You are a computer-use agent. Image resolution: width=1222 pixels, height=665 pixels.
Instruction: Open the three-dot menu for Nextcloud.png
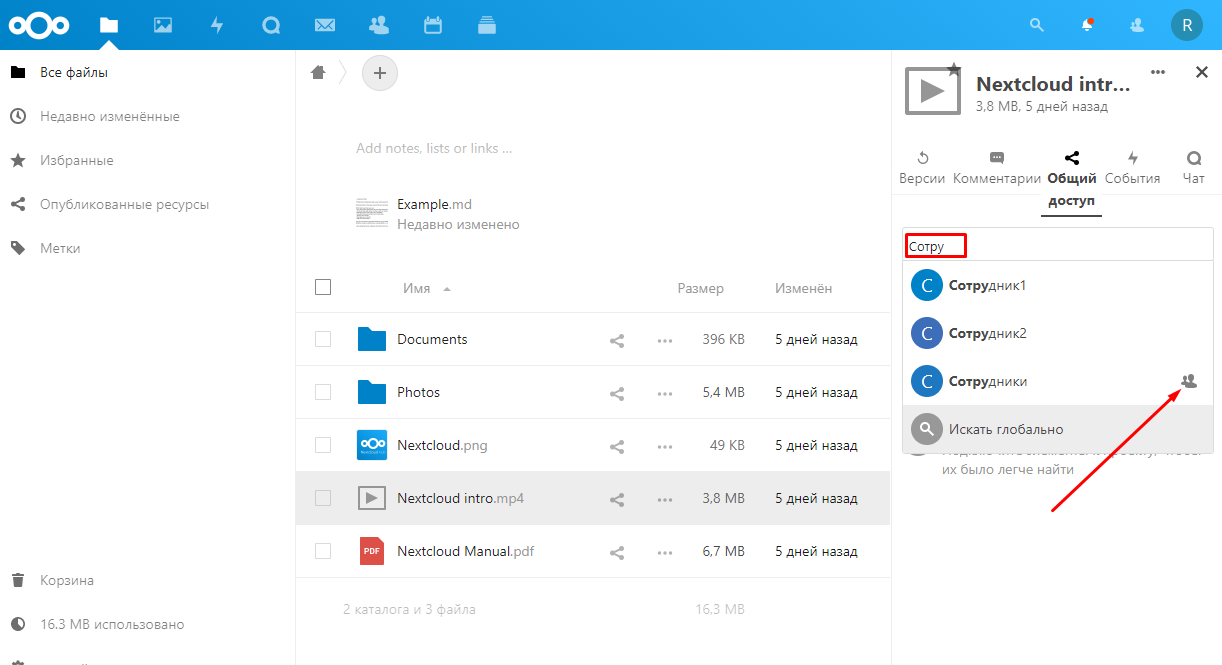[x=665, y=446]
